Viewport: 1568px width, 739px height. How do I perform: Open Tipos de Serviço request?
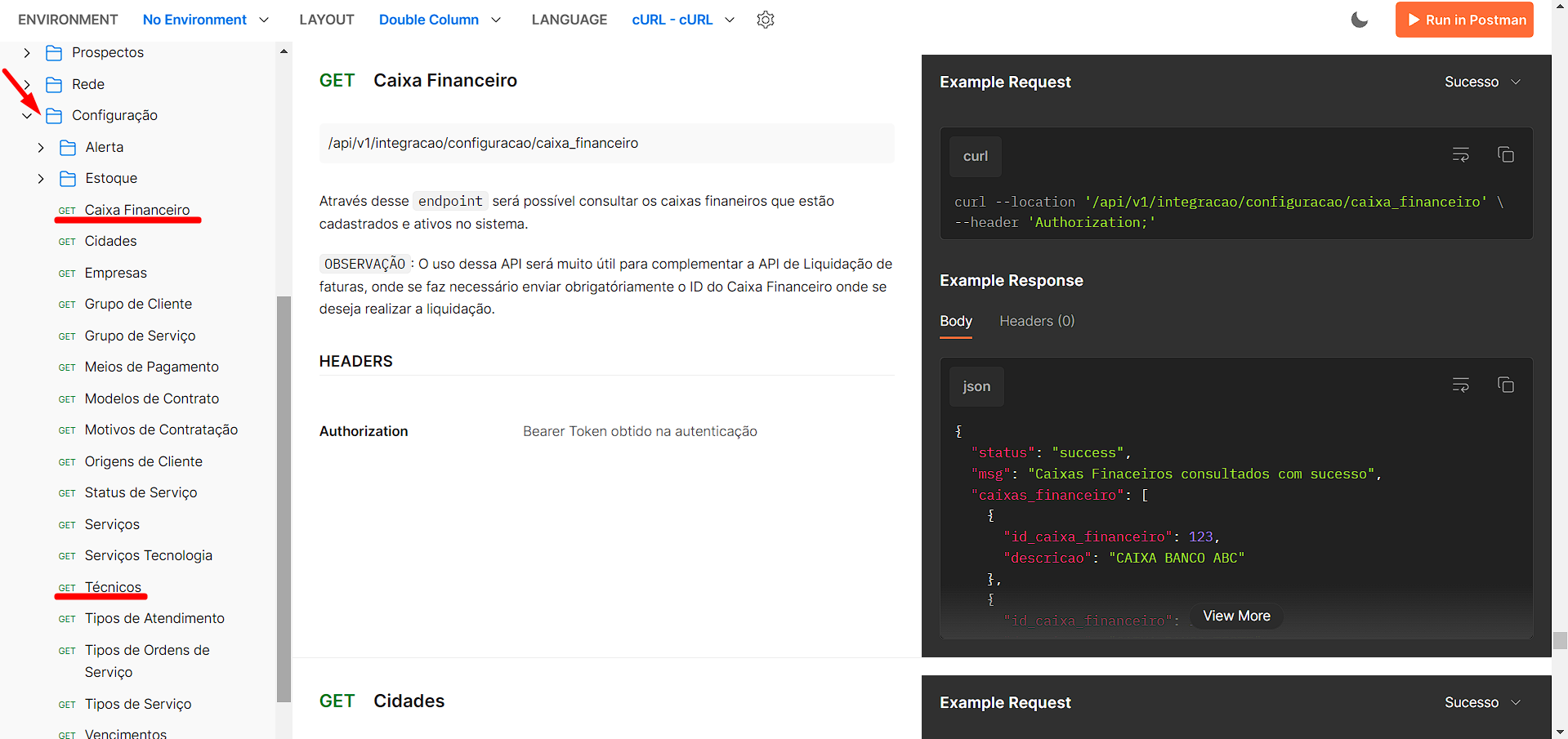tap(138, 704)
